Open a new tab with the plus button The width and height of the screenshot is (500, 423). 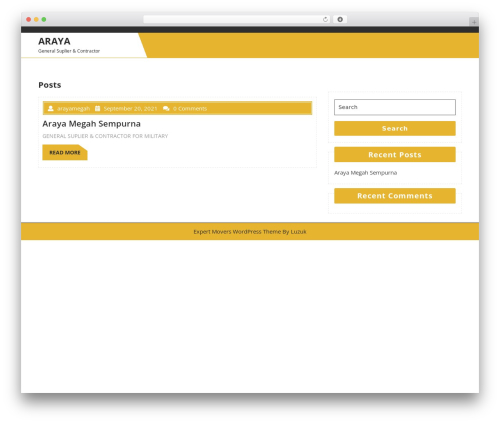coord(474,22)
